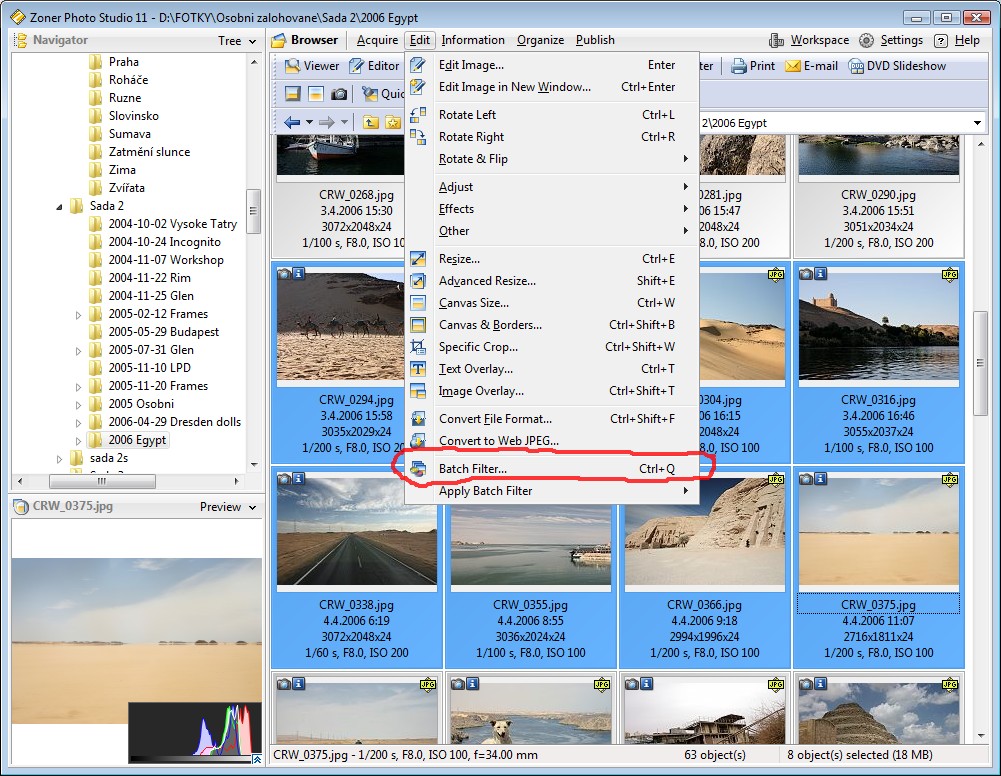Click info badge on CRW_0294.jpg thumbnail
Viewport: 1001px width, 776px height.
(x=298, y=274)
